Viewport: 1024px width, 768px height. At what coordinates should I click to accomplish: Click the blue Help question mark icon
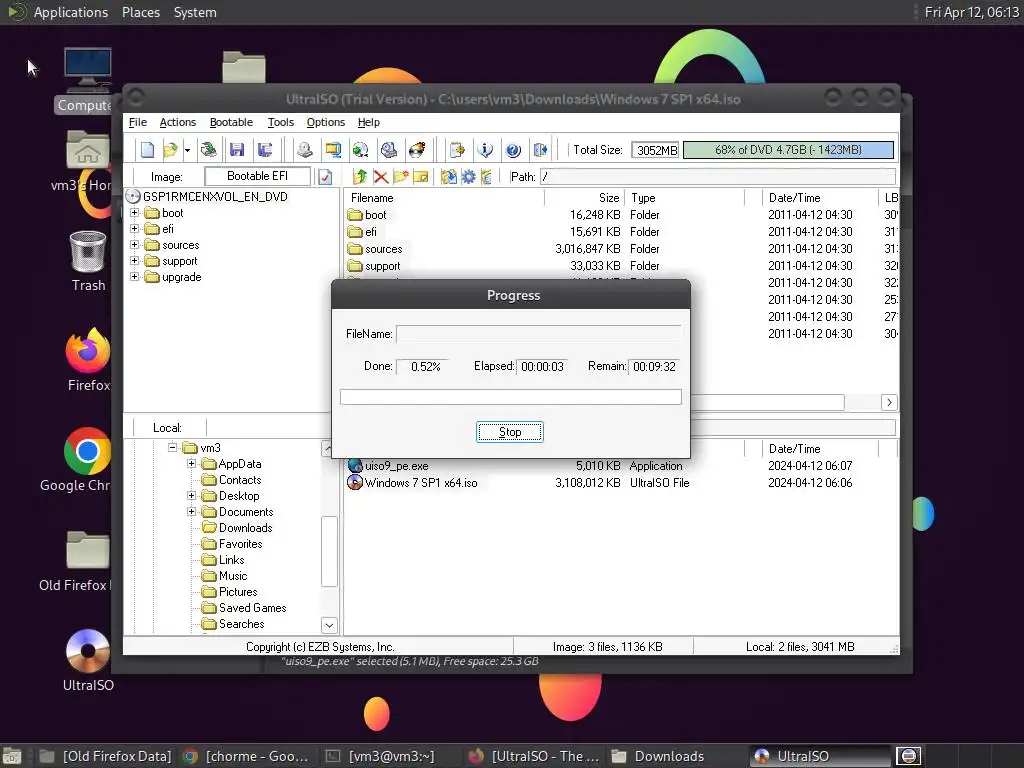click(513, 150)
